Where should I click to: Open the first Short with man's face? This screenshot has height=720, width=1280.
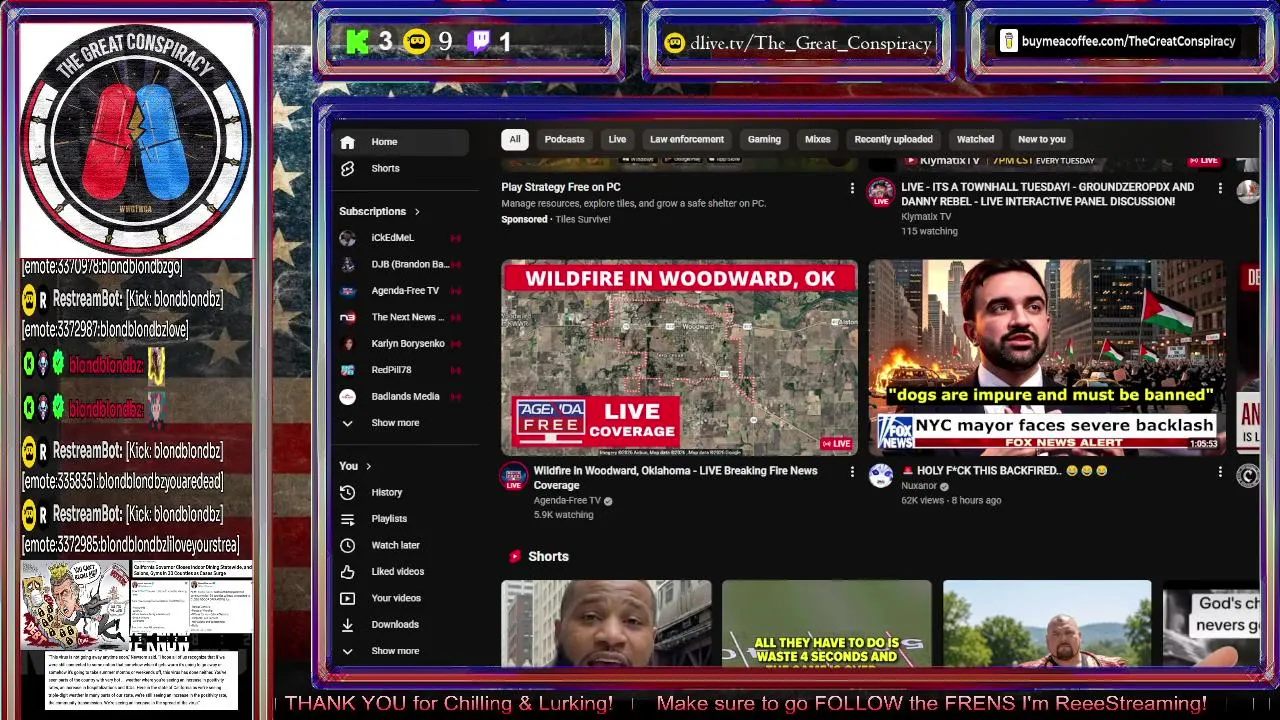pos(606,624)
